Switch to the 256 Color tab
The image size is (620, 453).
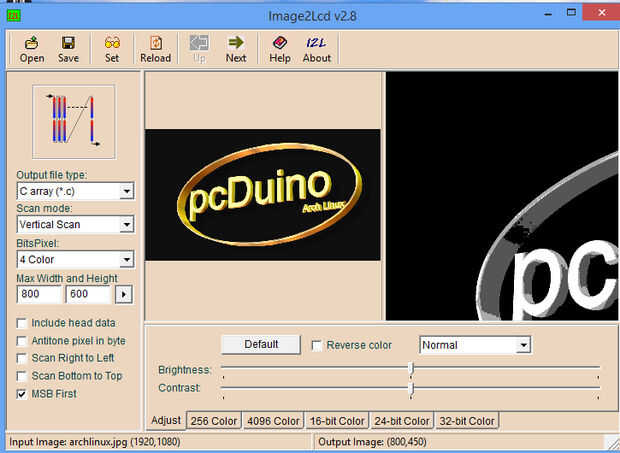point(214,421)
